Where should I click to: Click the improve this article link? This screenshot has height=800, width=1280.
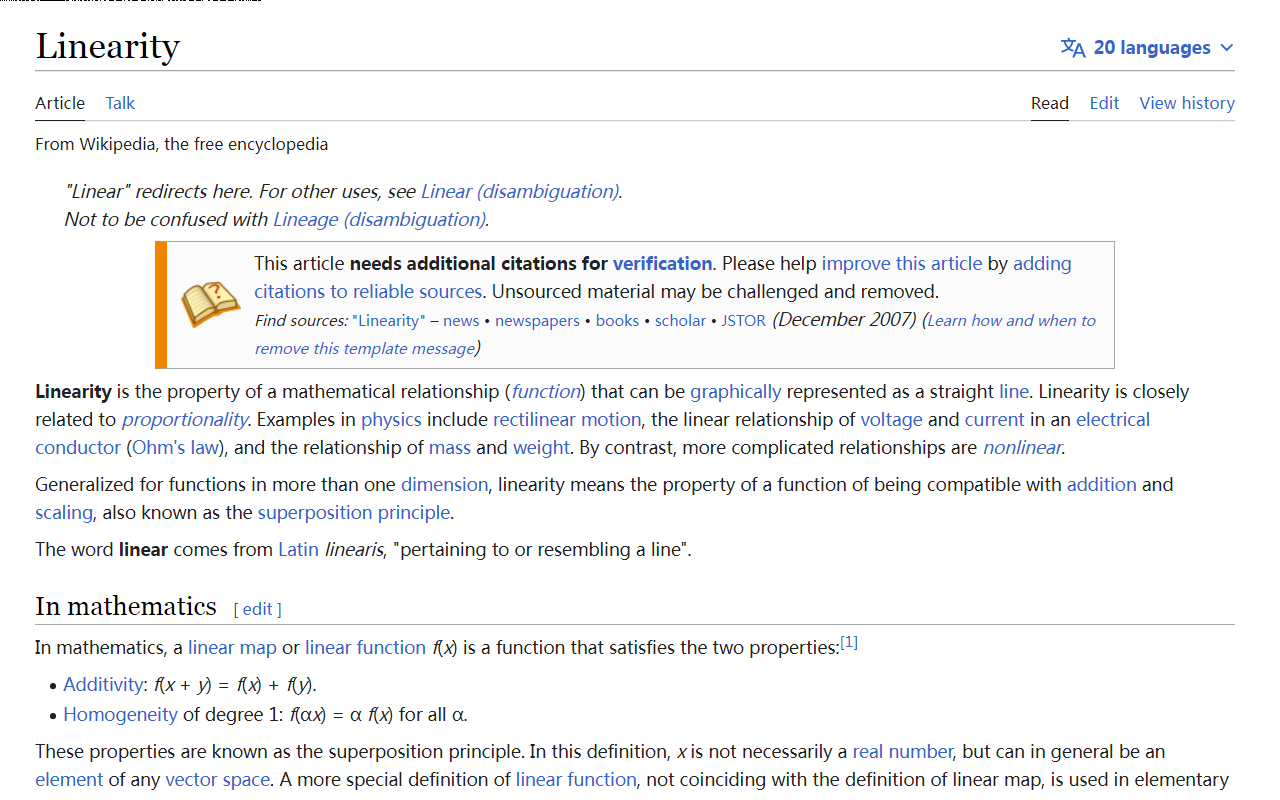902,263
